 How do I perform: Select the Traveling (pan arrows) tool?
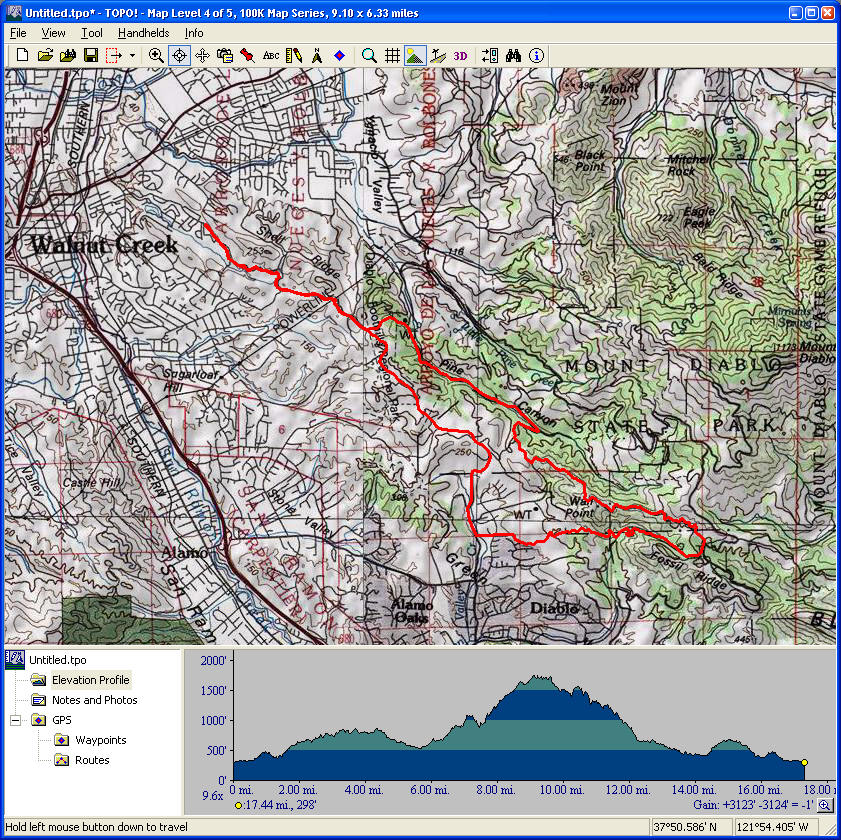(202, 56)
